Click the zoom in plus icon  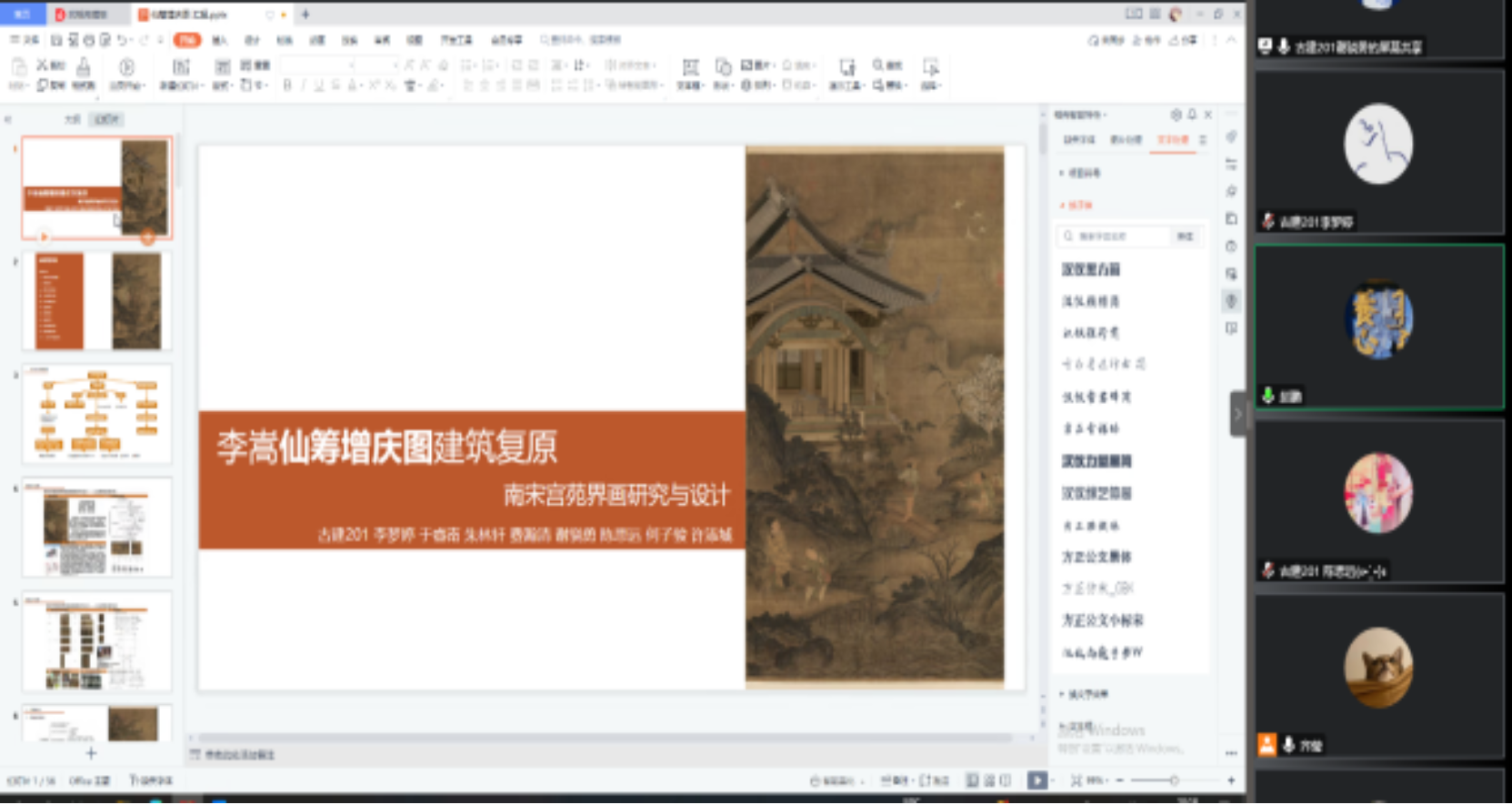point(1231,780)
